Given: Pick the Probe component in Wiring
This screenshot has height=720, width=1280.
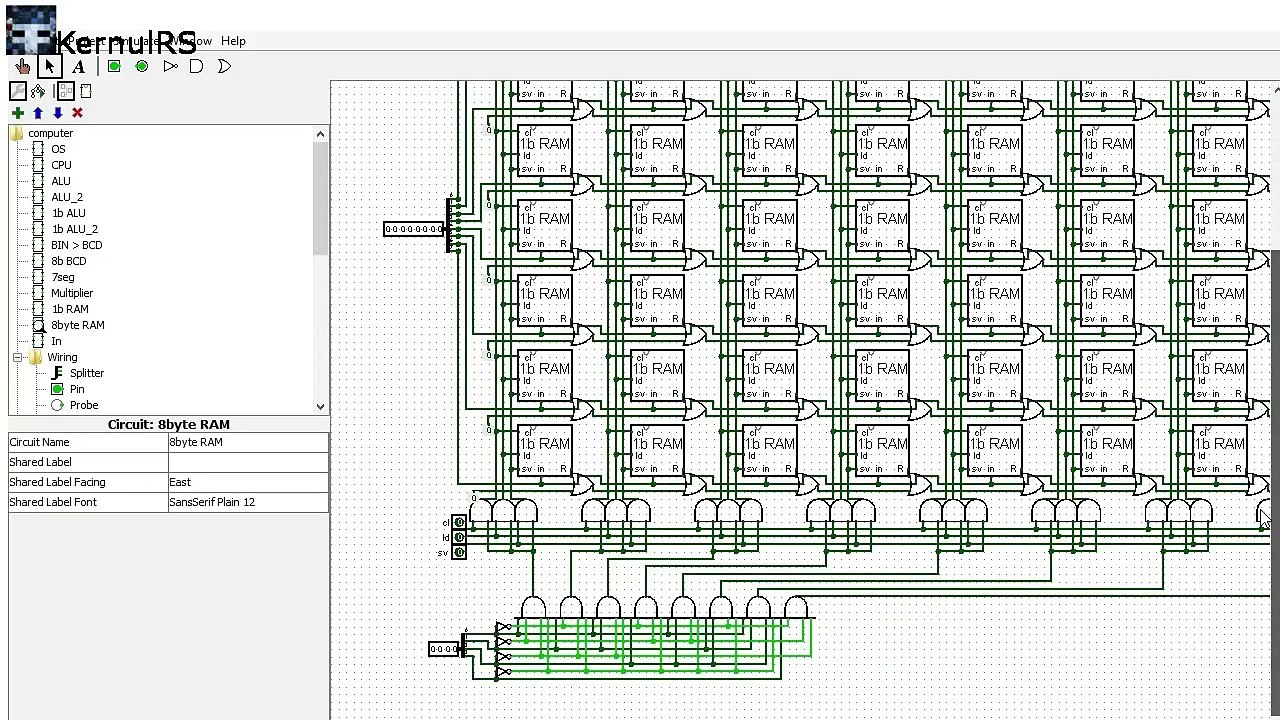Looking at the screenshot, I should point(84,405).
